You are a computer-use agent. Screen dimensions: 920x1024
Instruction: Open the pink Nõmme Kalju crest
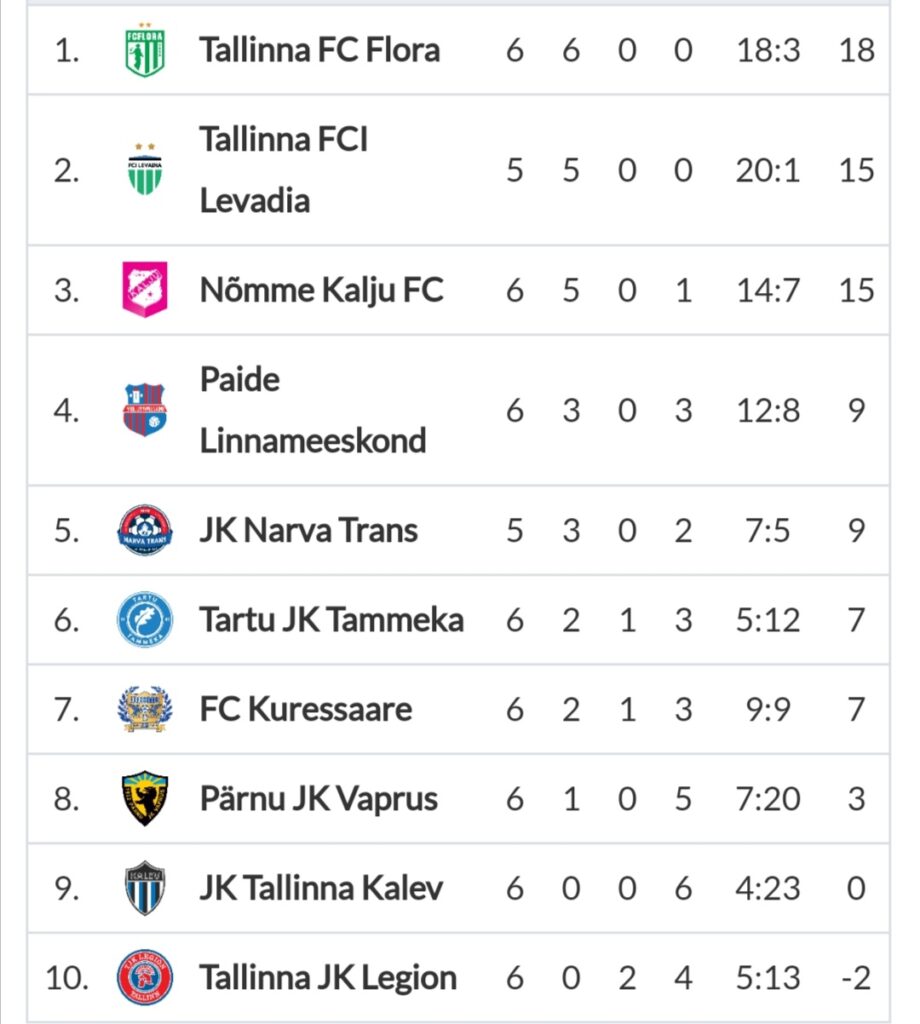(x=145, y=289)
